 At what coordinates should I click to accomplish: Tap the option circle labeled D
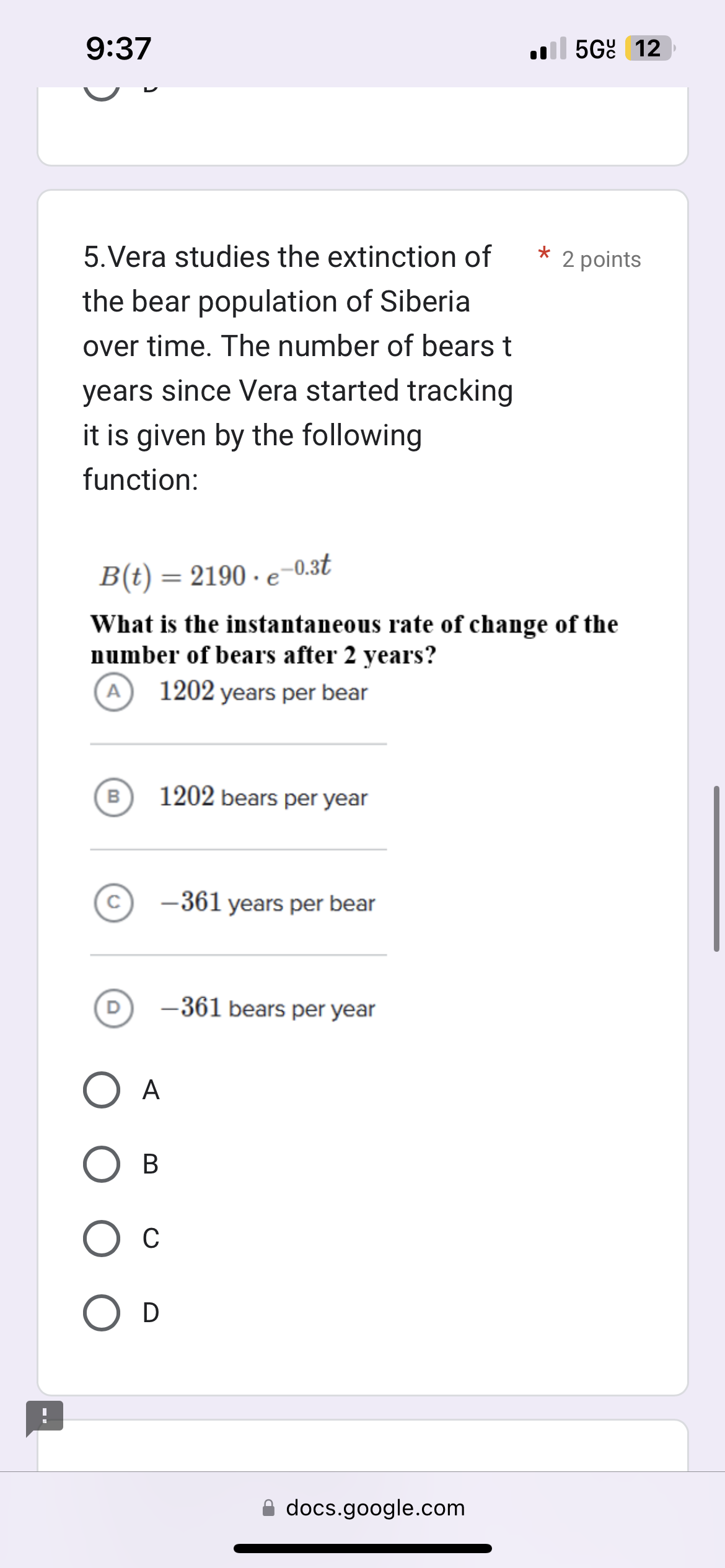point(113,1008)
